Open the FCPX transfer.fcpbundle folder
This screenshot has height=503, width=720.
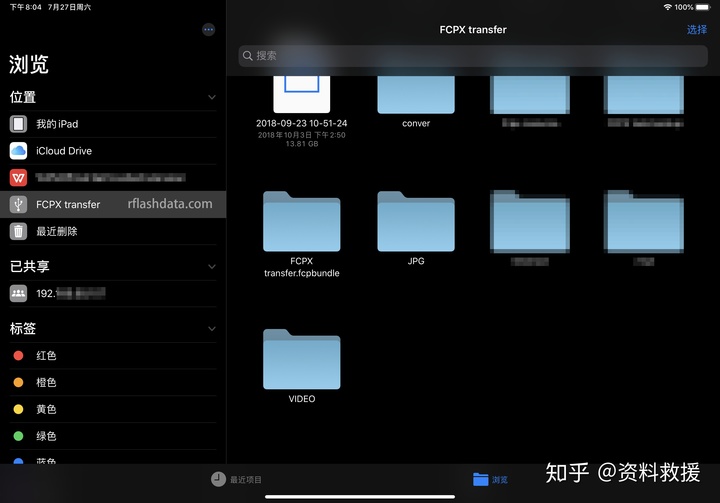tap(302, 221)
